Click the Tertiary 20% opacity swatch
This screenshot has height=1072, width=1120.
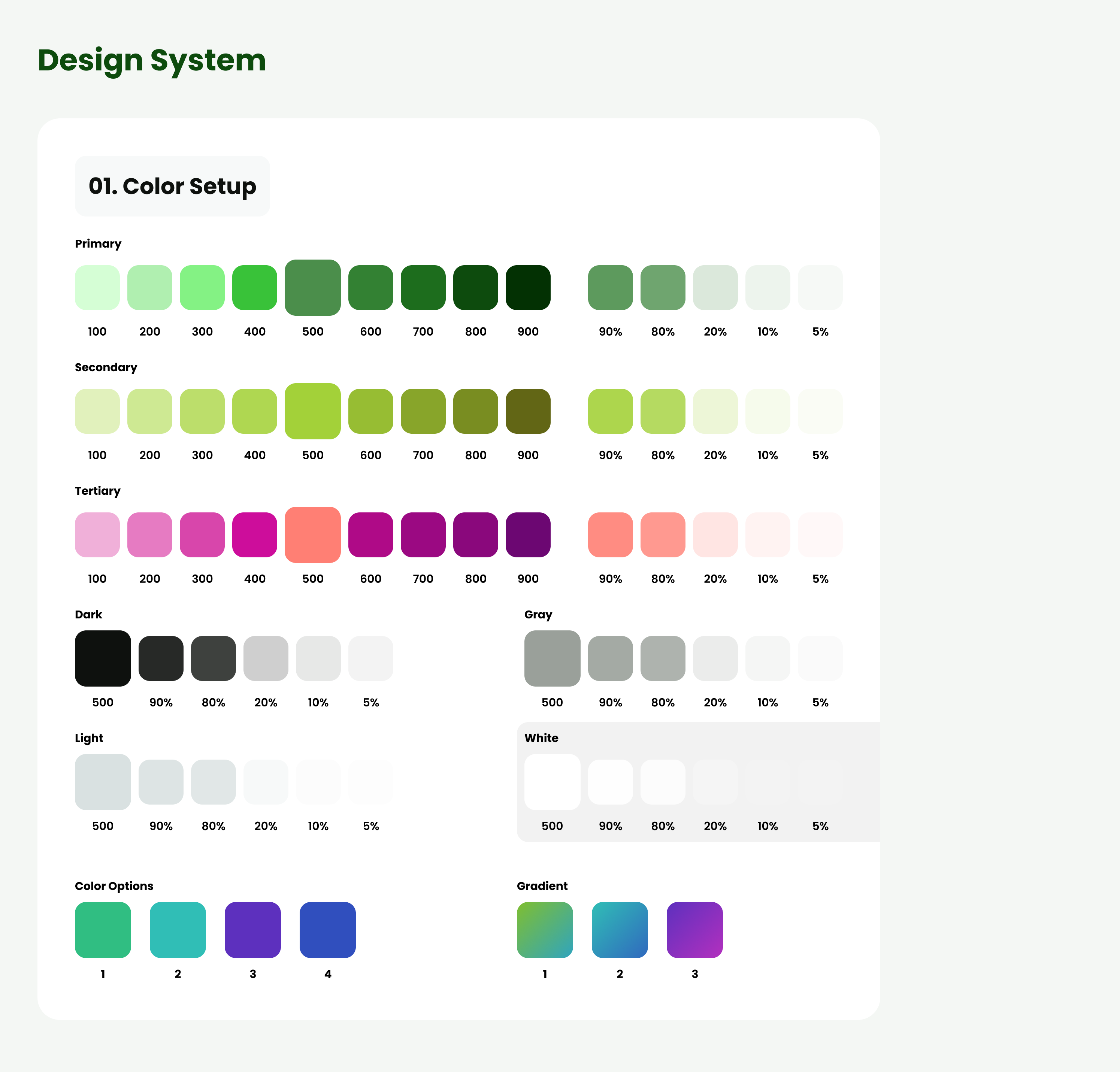(x=715, y=535)
